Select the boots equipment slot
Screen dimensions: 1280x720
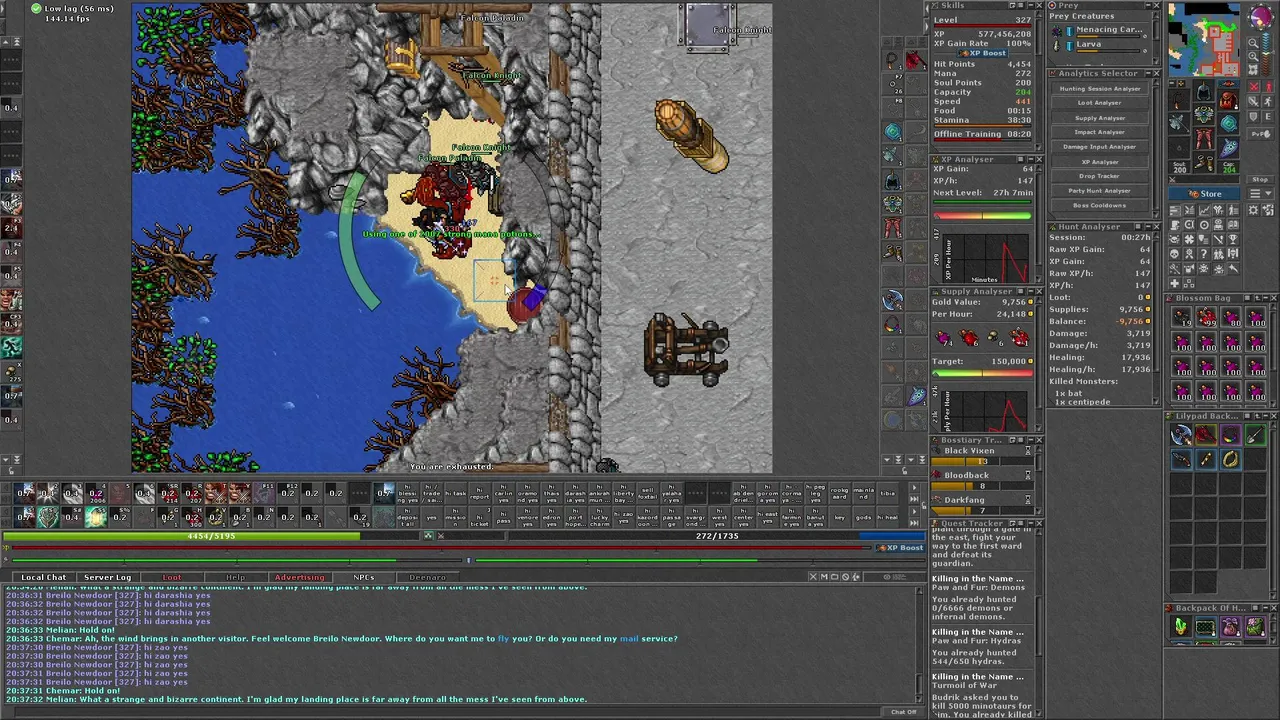(1203, 161)
